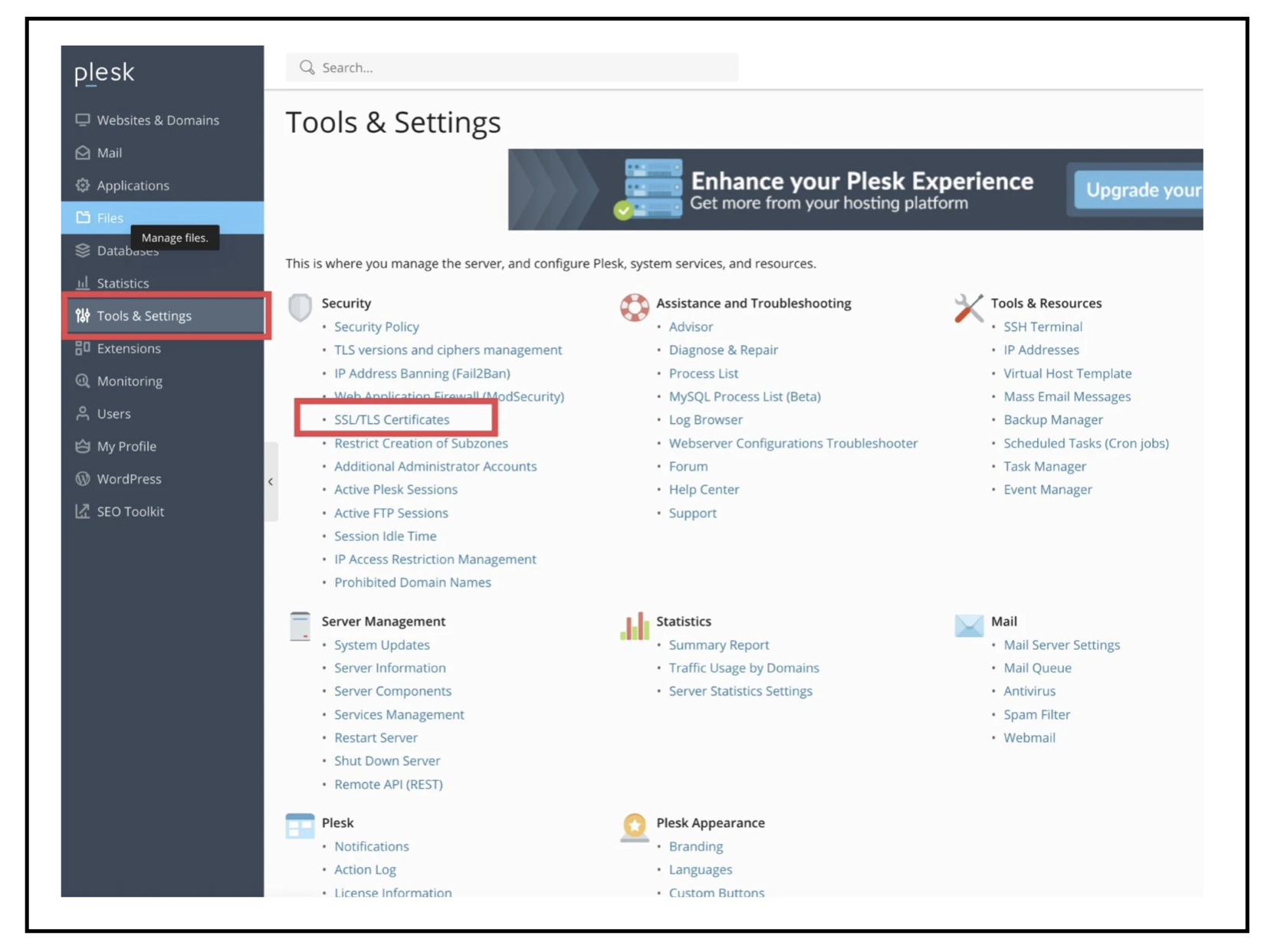Click the Assistance lifebuoy icon
The height and width of the screenshot is (952, 1274).
coord(635,307)
